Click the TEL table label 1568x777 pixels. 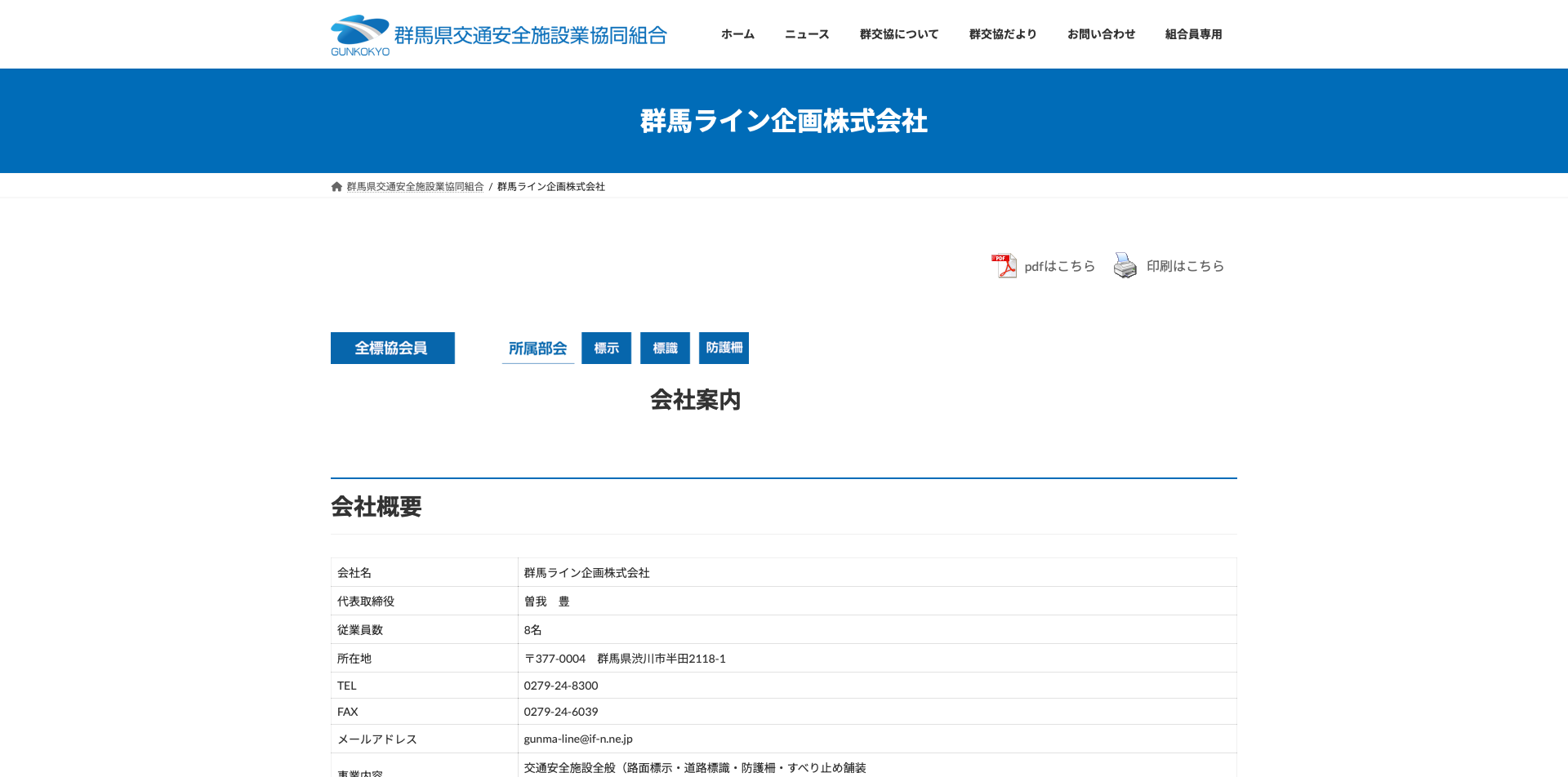tap(347, 686)
